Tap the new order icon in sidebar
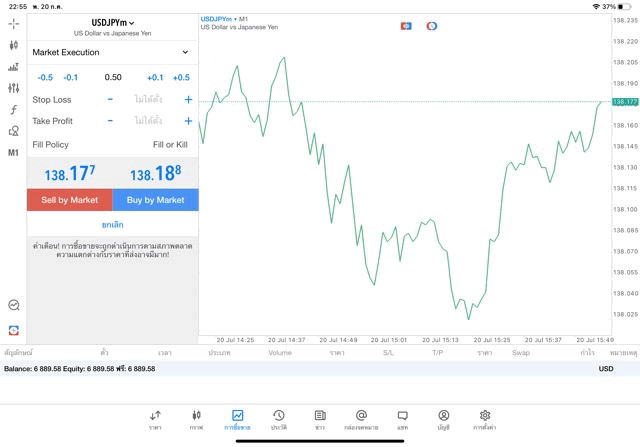The height and width of the screenshot is (447, 640). [x=14, y=330]
